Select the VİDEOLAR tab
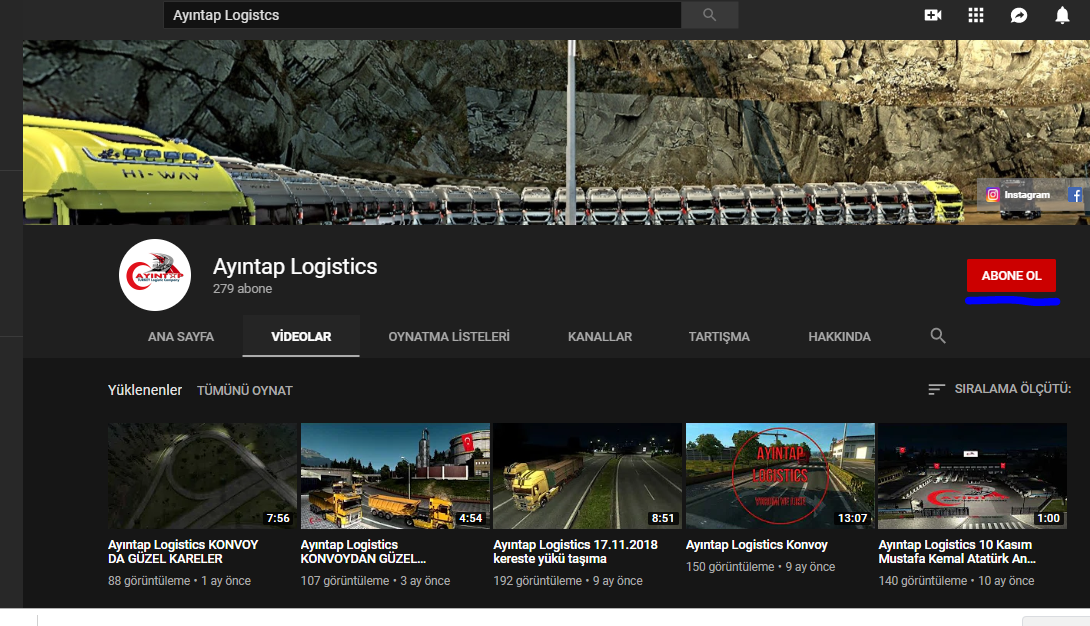The height and width of the screenshot is (626, 1090). tap(301, 336)
